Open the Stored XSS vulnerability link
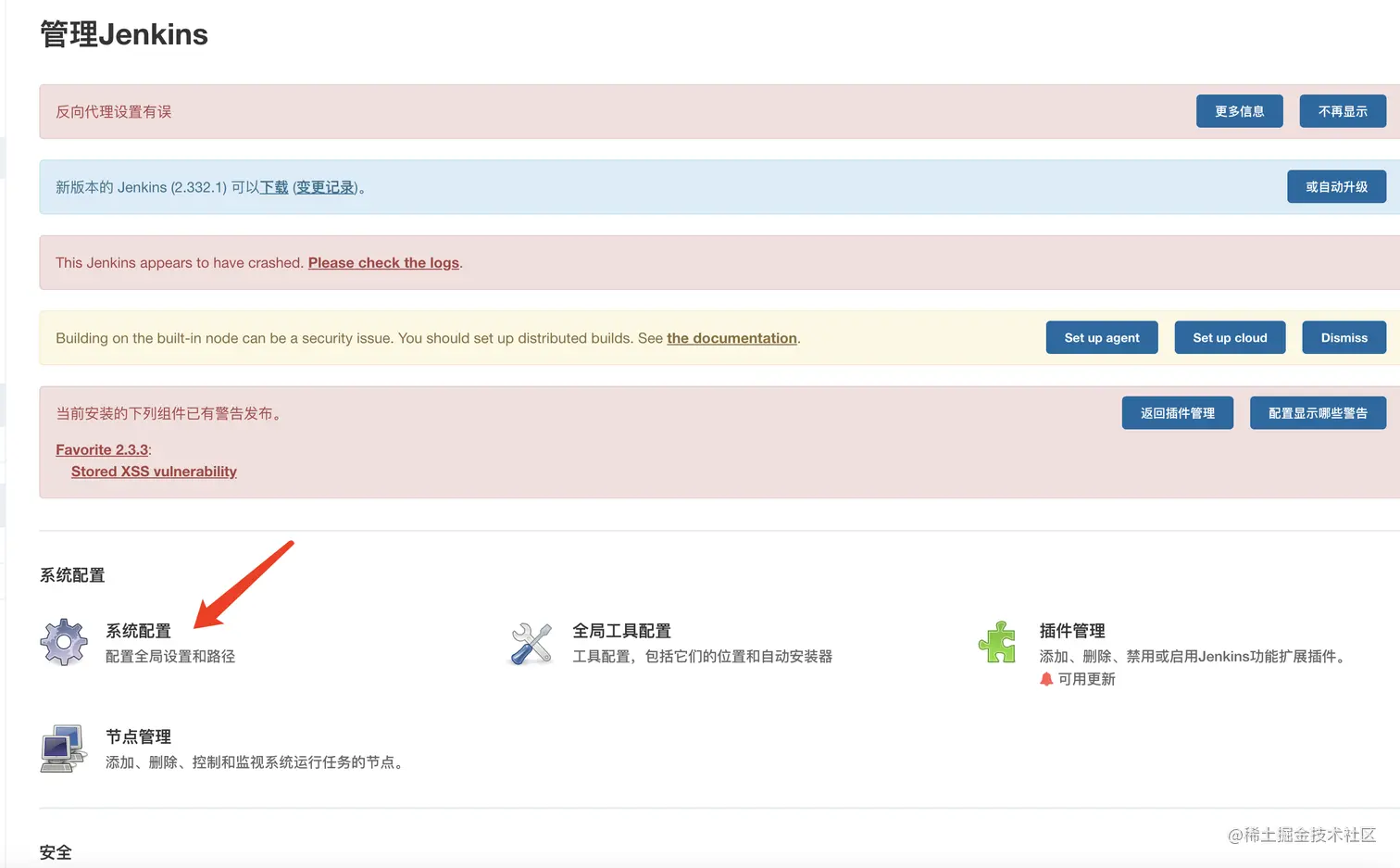 click(154, 472)
